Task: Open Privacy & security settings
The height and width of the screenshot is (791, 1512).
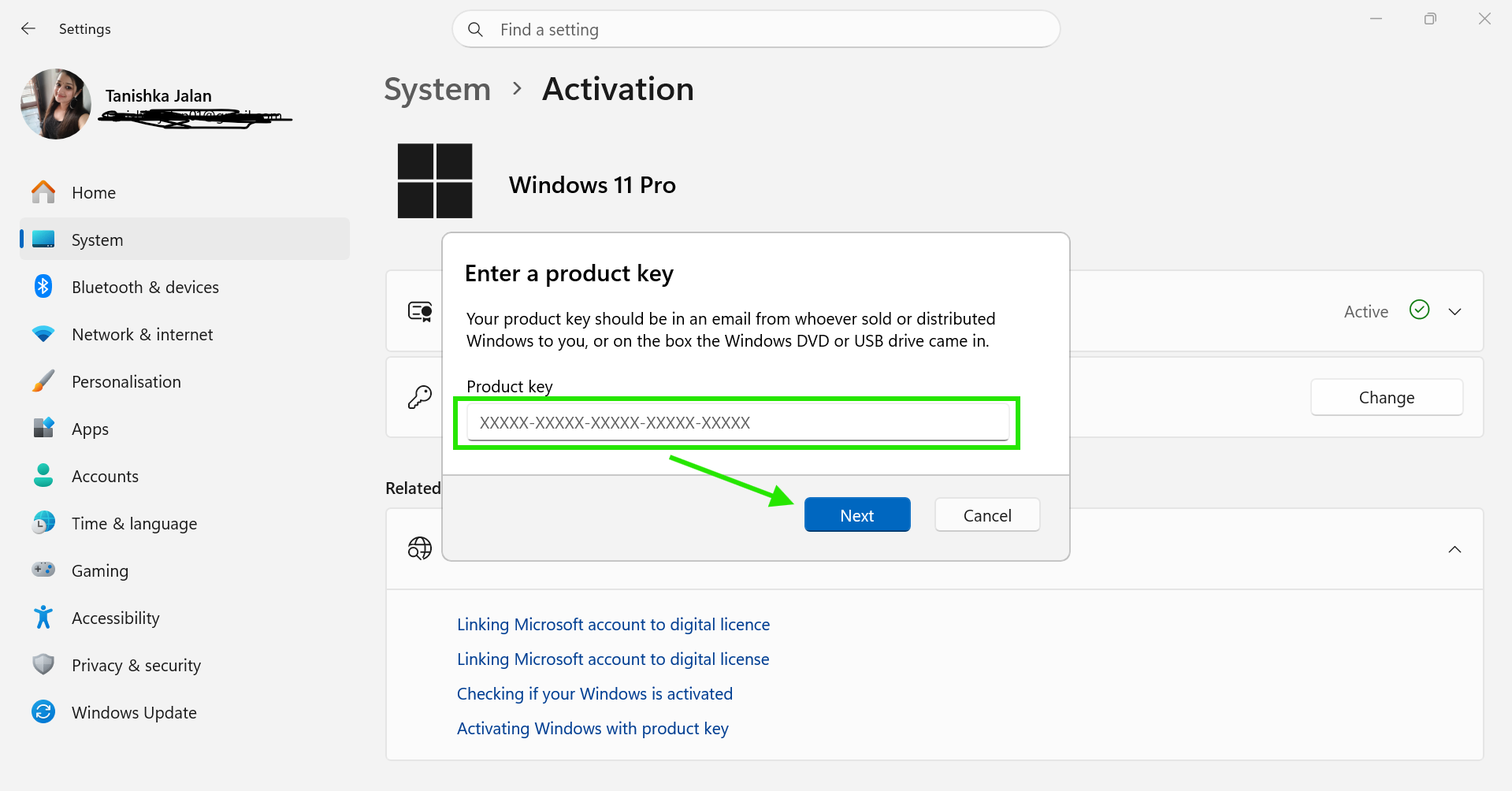Action: pyautogui.click(x=184, y=665)
